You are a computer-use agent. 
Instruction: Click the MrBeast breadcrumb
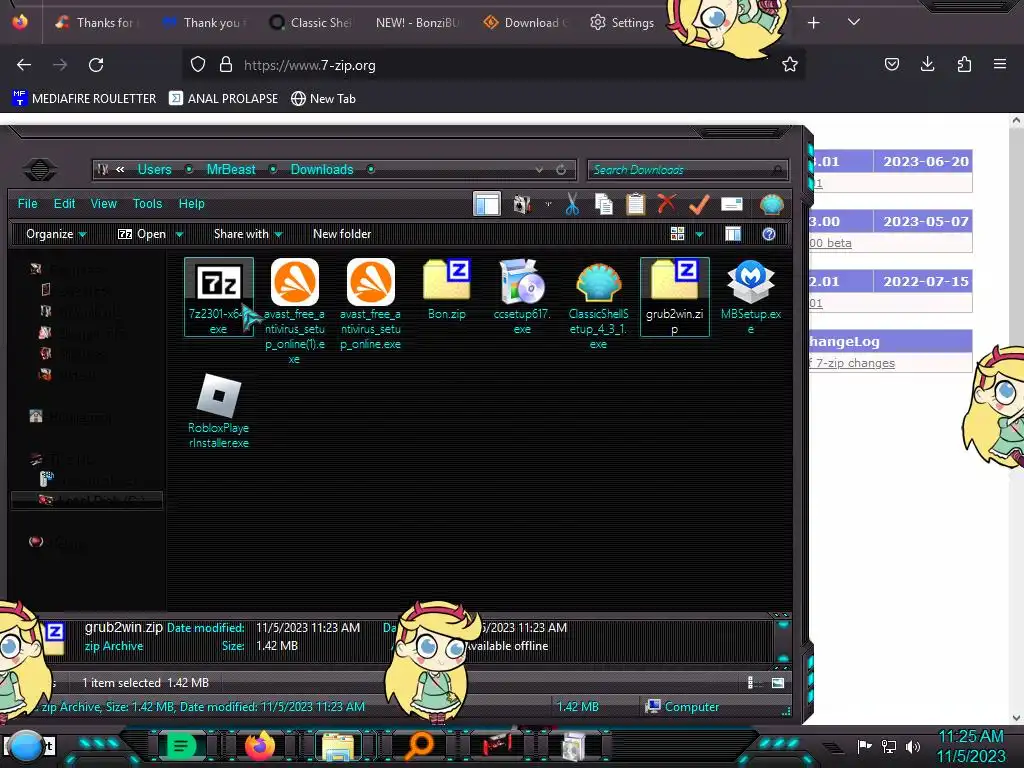tap(231, 169)
